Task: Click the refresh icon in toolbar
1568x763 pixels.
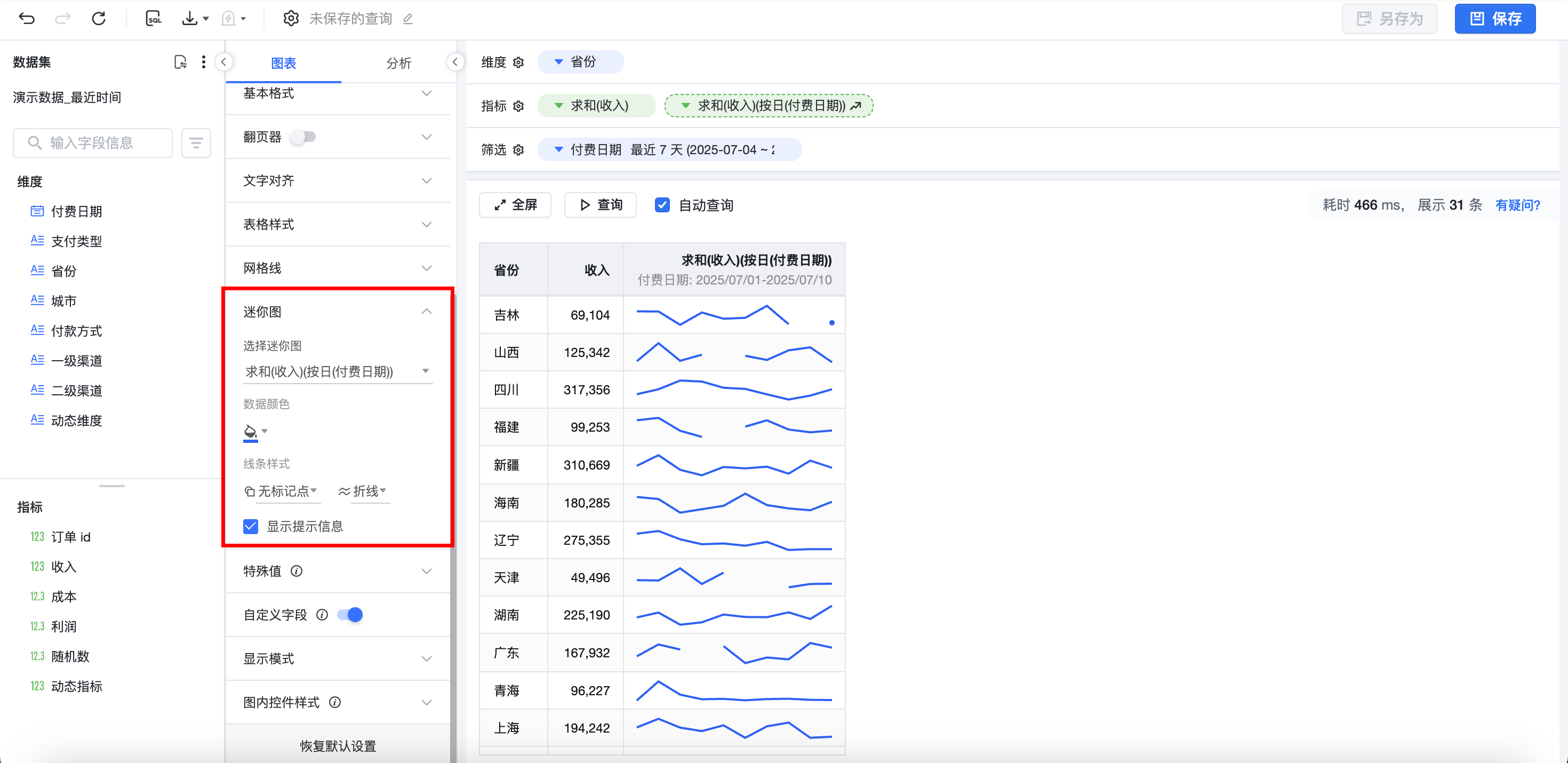Action: click(99, 18)
